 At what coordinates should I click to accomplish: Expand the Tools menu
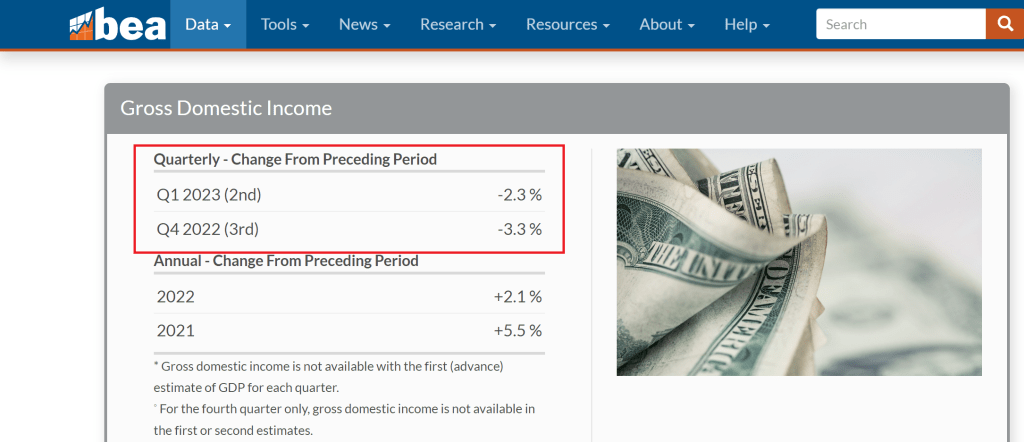point(285,24)
